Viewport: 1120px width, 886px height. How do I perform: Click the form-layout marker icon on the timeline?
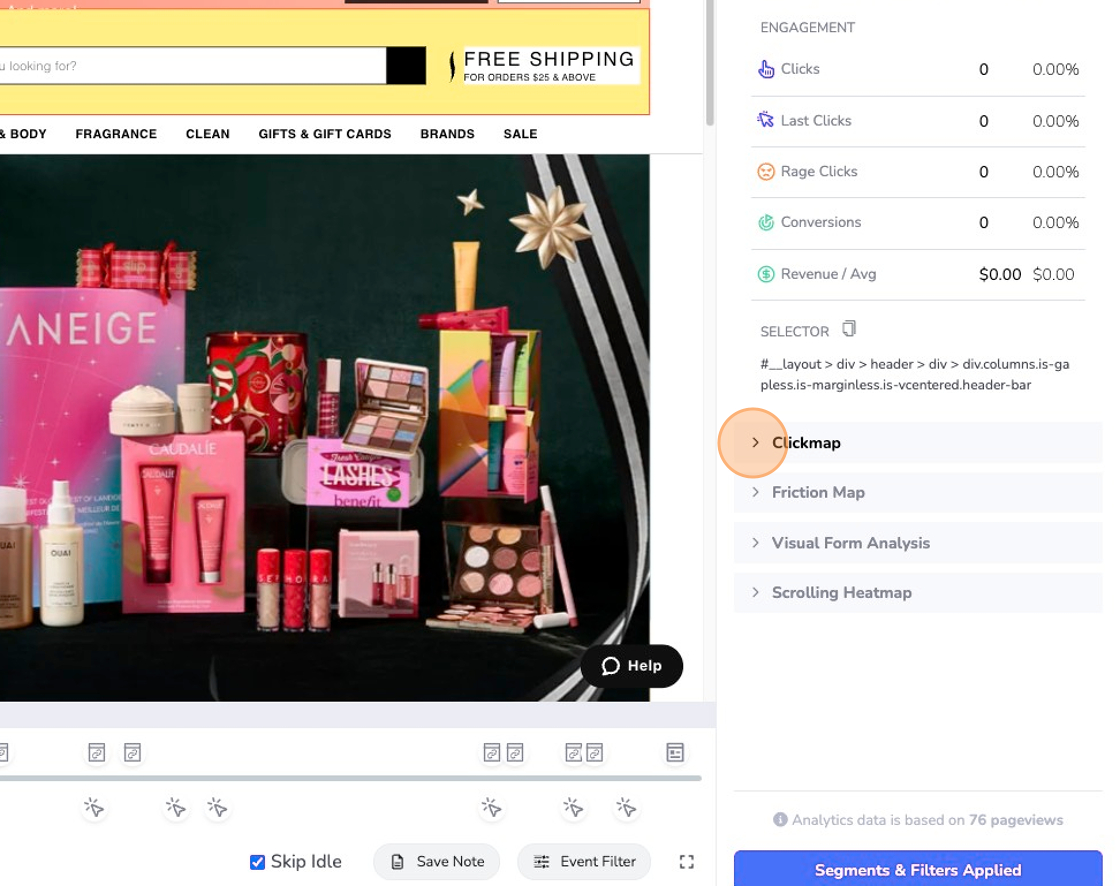pos(675,752)
